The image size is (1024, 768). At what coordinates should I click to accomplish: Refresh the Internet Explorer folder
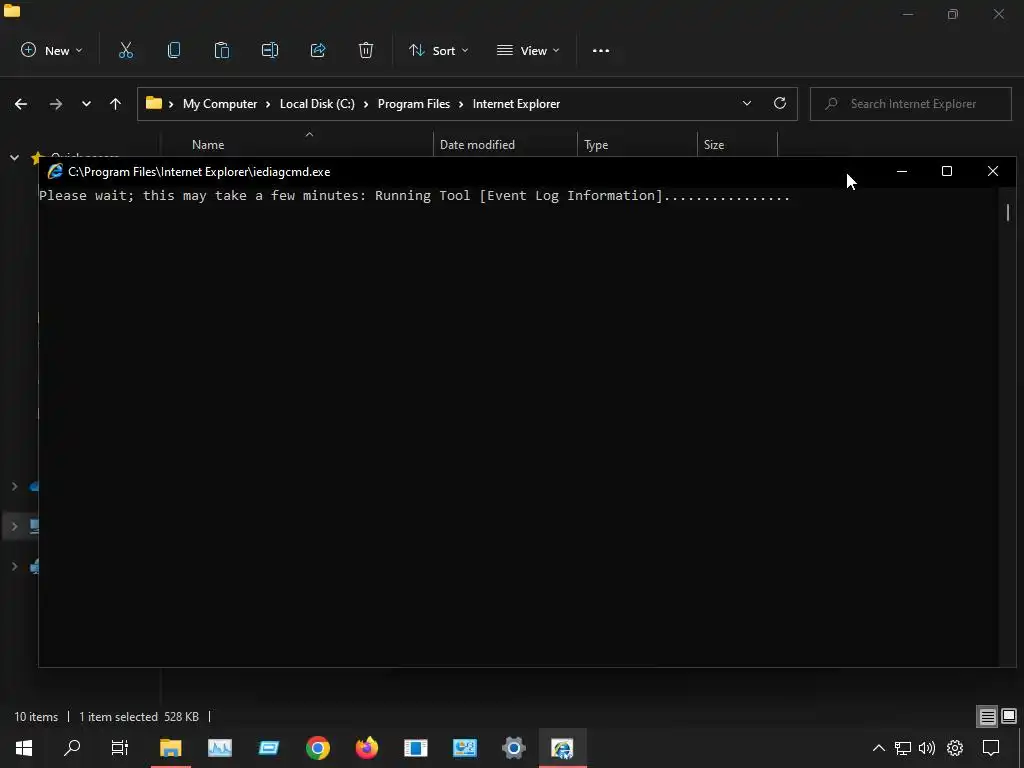(780, 103)
